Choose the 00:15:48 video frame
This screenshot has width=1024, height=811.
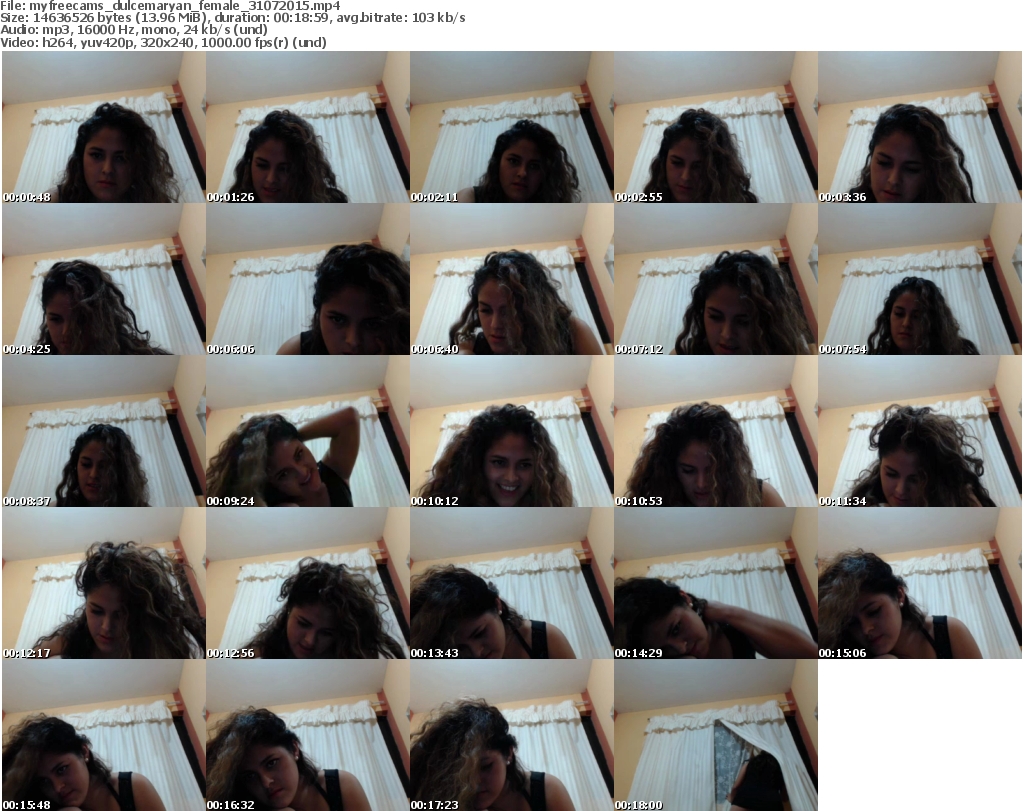pyautogui.click(x=104, y=735)
